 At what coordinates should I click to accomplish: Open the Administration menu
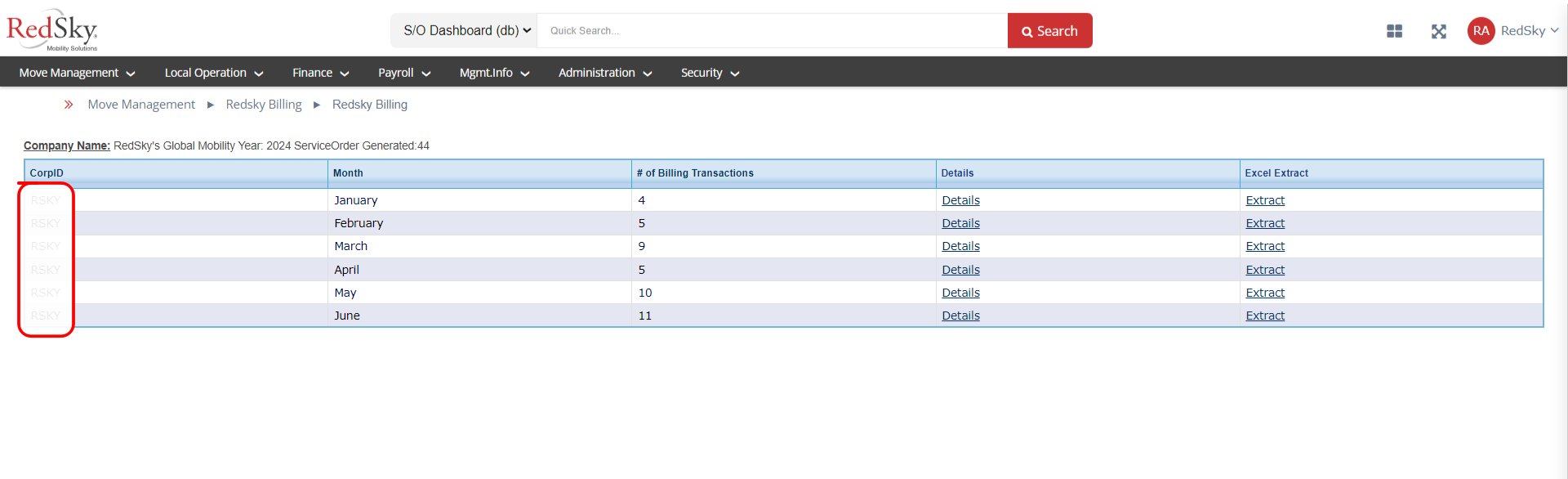click(x=605, y=73)
